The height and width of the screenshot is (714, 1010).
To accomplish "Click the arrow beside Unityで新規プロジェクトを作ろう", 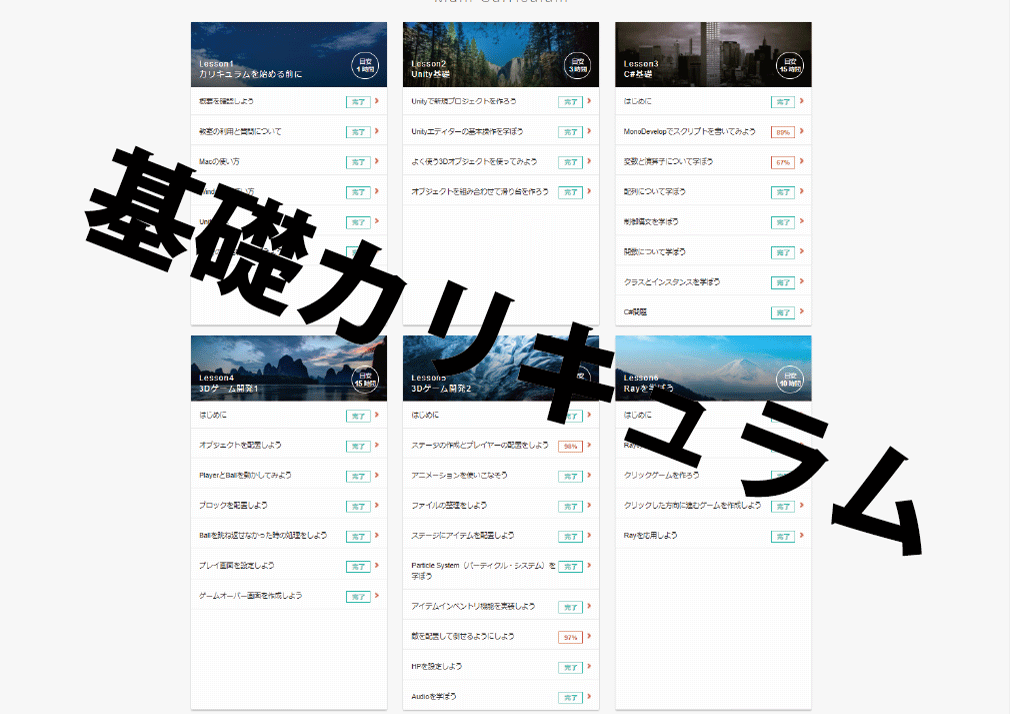I will point(589,101).
